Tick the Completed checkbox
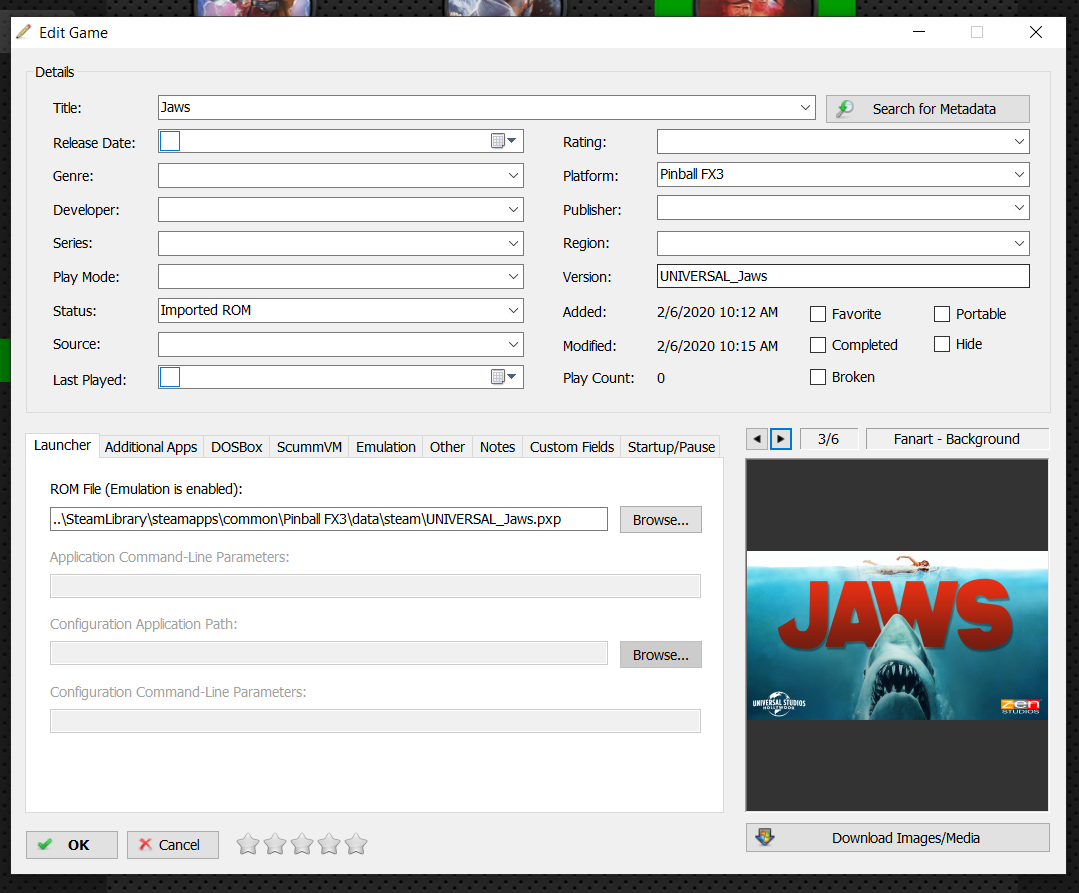Screen dimensions: 1079x893 818,345
